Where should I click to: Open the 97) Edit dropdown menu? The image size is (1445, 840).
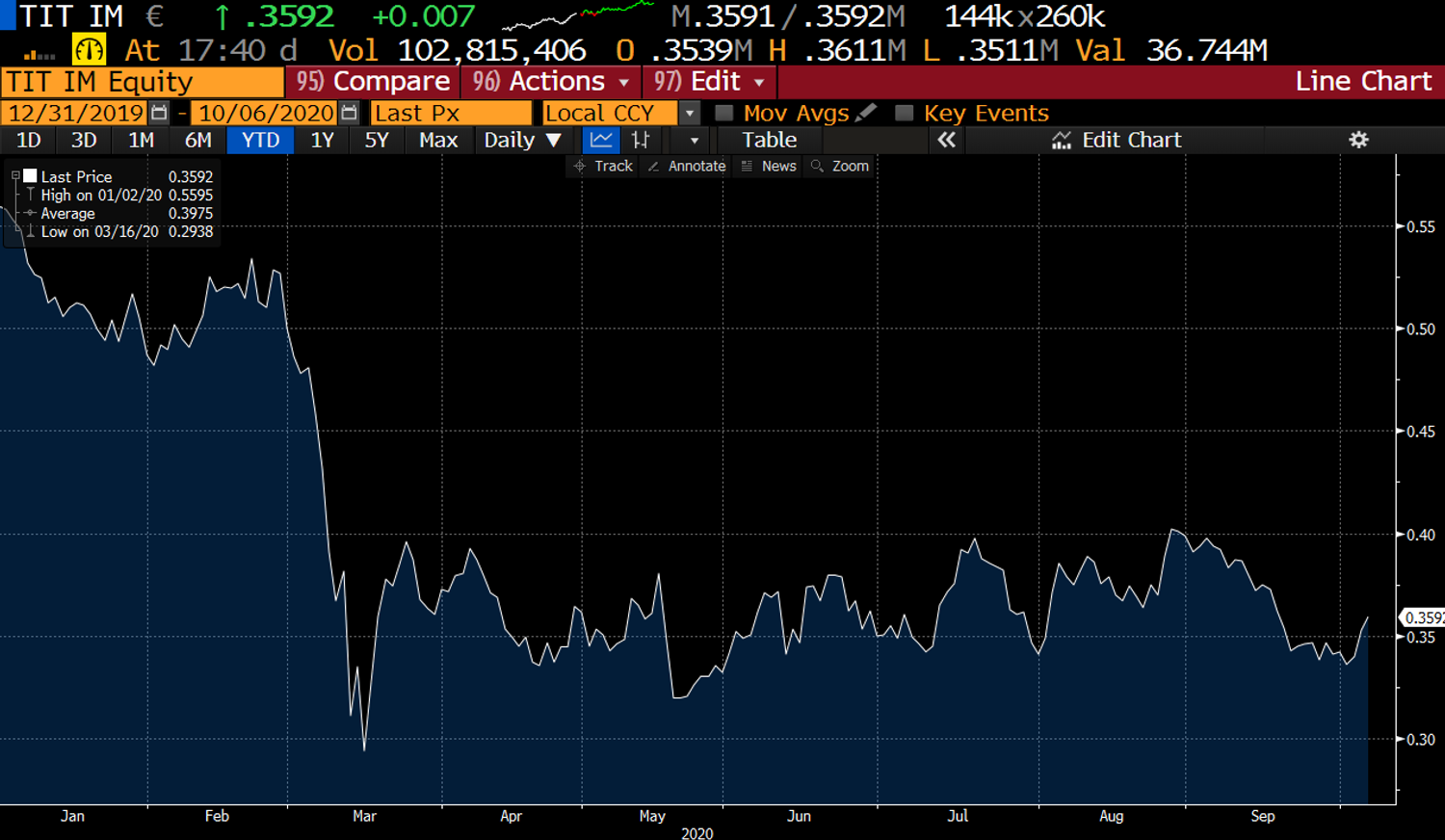click(709, 82)
